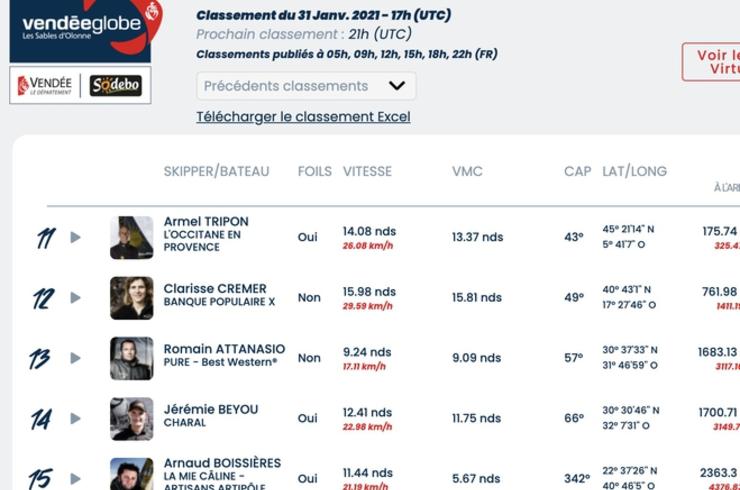Expand Arnaud BOISSIÈRES's row arrow

(75, 479)
